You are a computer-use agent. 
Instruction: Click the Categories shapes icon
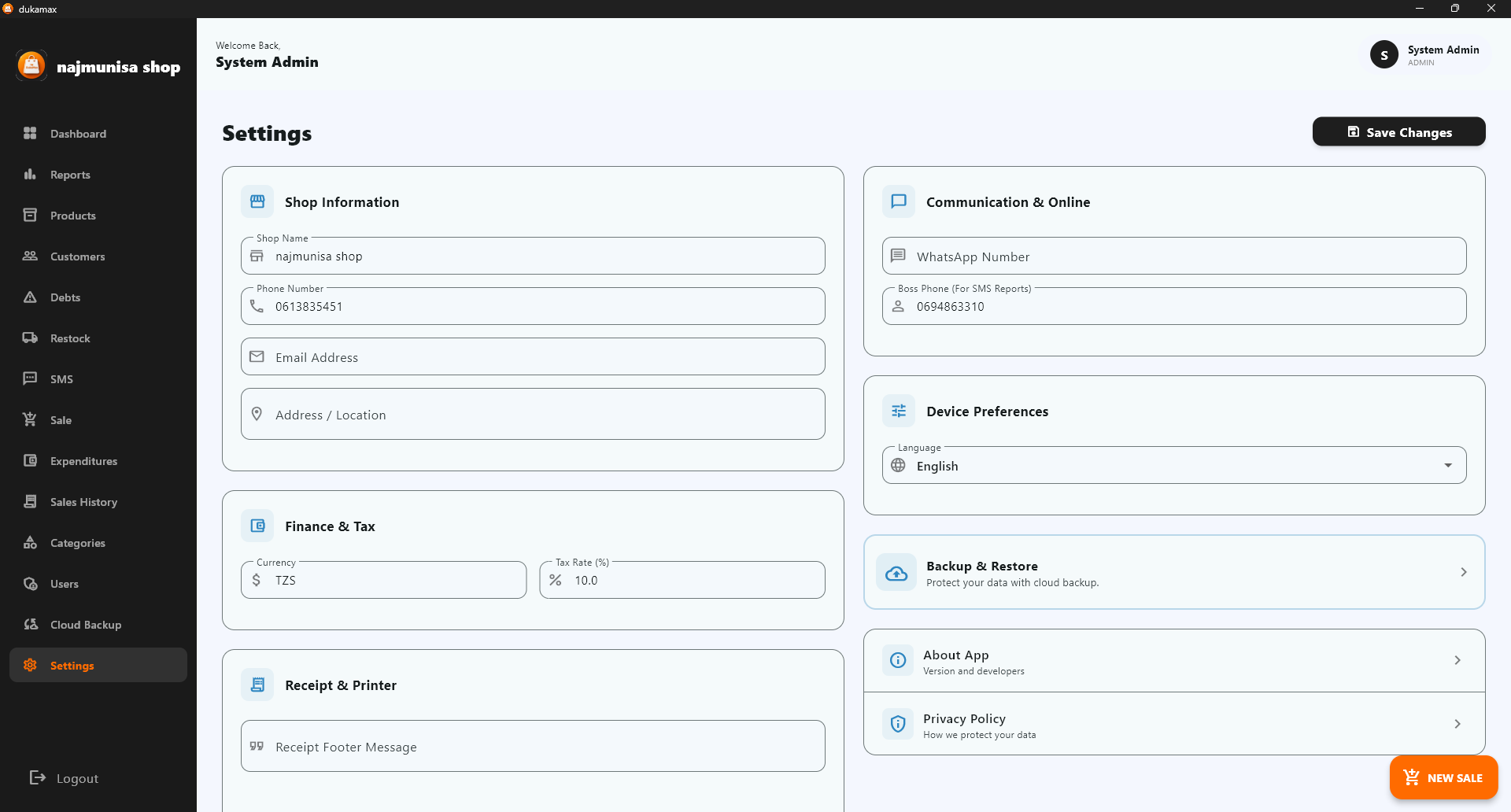click(30, 542)
